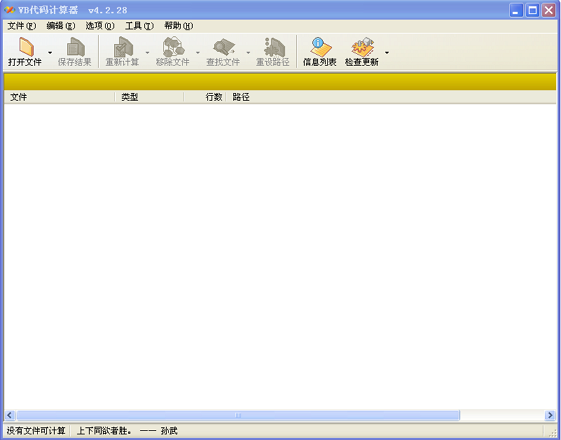Click the 没有文件可计算 status bar text
The width and height of the screenshot is (561, 440).
(36, 431)
